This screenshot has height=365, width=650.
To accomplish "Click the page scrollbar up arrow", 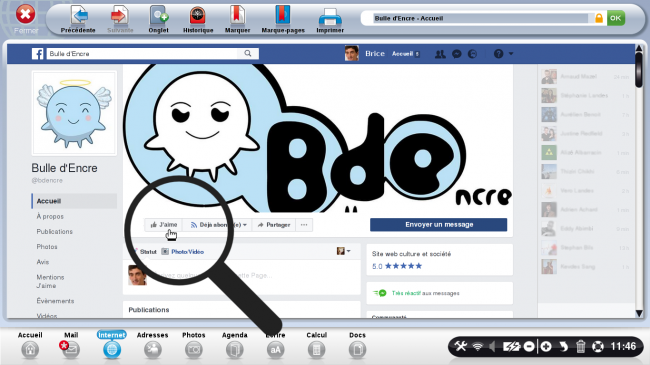I will point(639,49).
